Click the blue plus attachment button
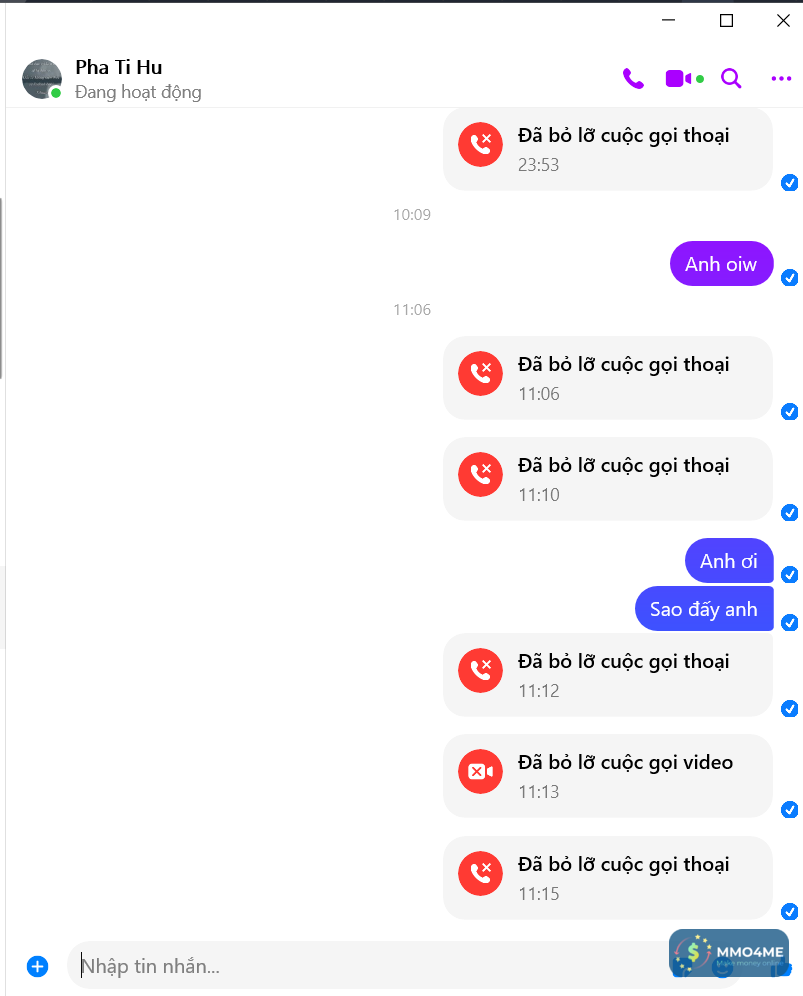This screenshot has height=996, width=803. coord(37,966)
